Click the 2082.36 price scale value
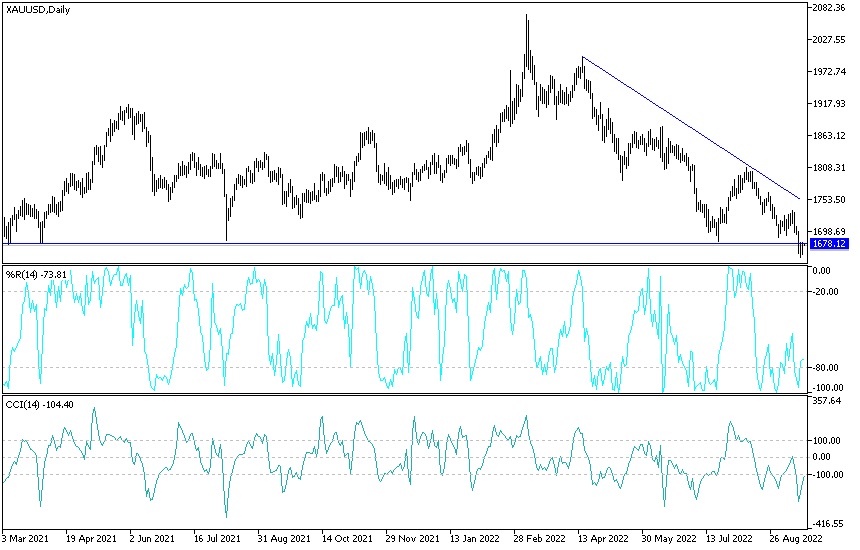Image resolution: width=860 pixels, height=550 pixels. [x=829, y=8]
